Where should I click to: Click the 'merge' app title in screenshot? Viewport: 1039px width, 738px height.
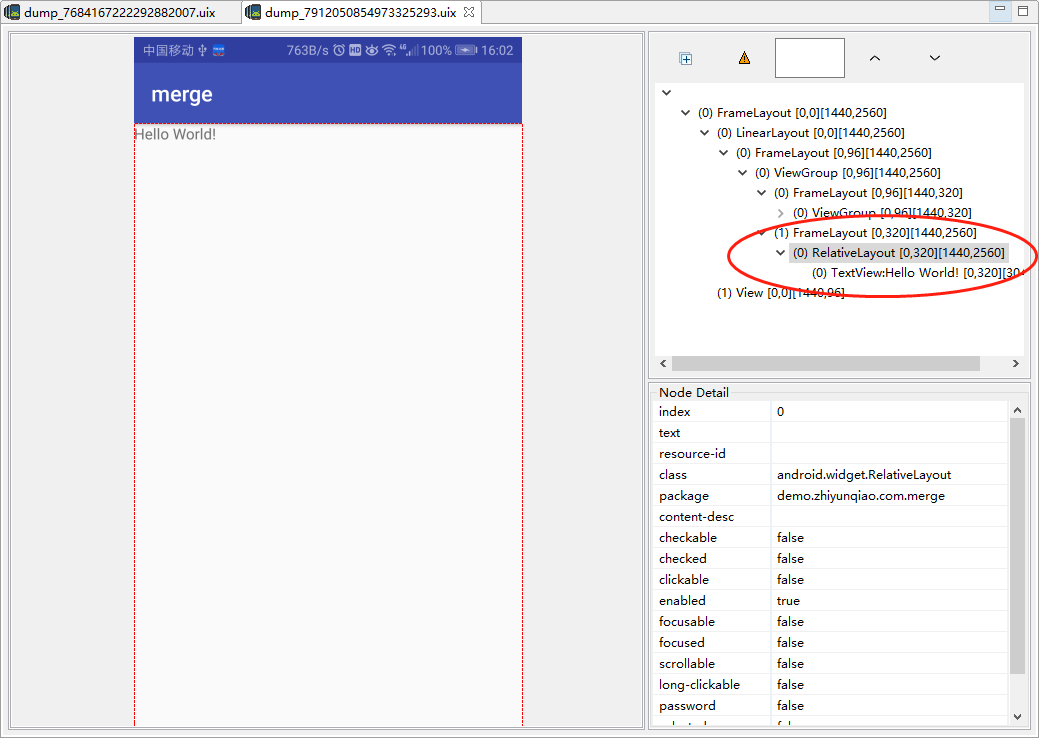[182, 95]
